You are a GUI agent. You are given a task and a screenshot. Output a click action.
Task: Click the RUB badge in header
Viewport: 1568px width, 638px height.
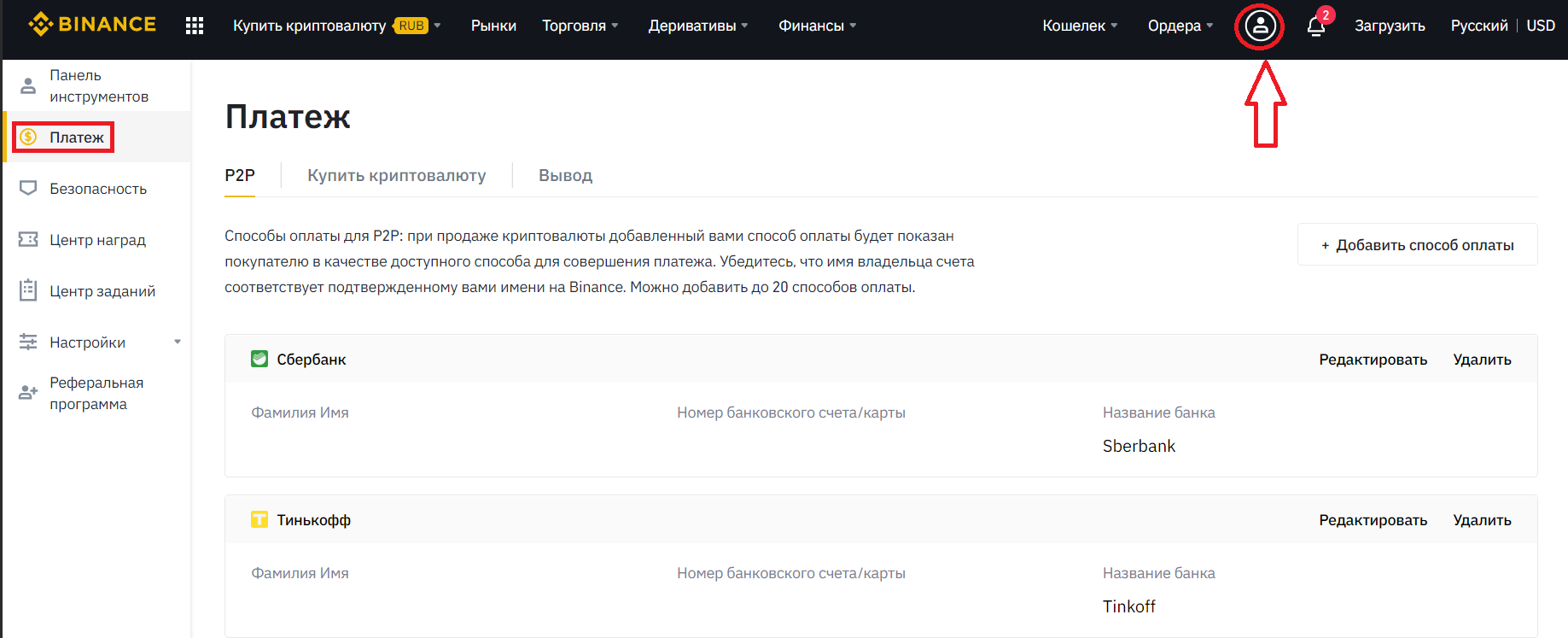[x=411, y=26]
